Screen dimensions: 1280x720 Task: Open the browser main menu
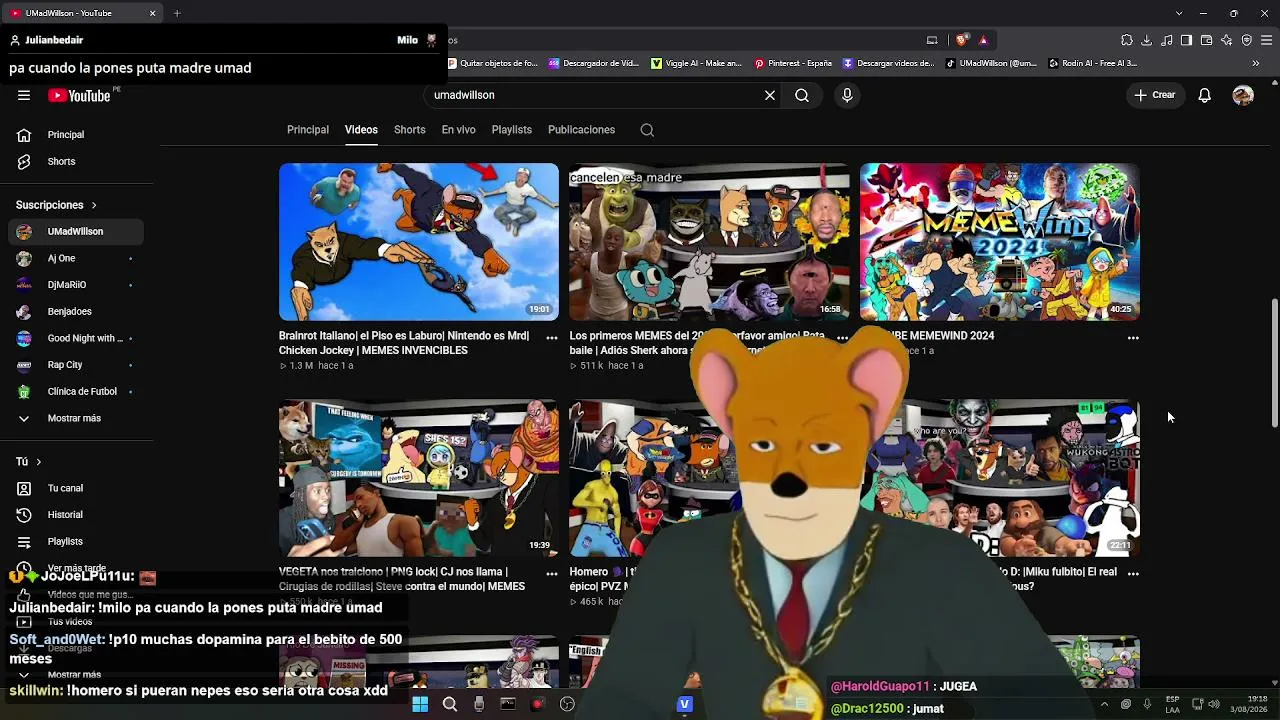point(1267,40)
